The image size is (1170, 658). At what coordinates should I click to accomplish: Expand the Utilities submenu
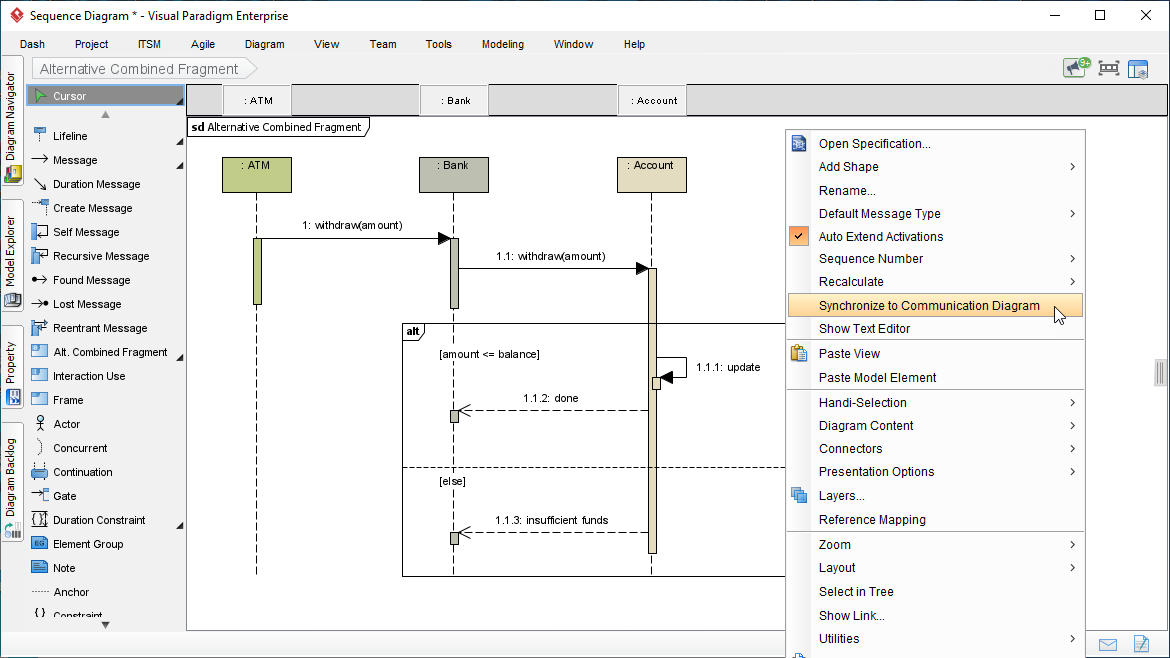coord(936,639)
